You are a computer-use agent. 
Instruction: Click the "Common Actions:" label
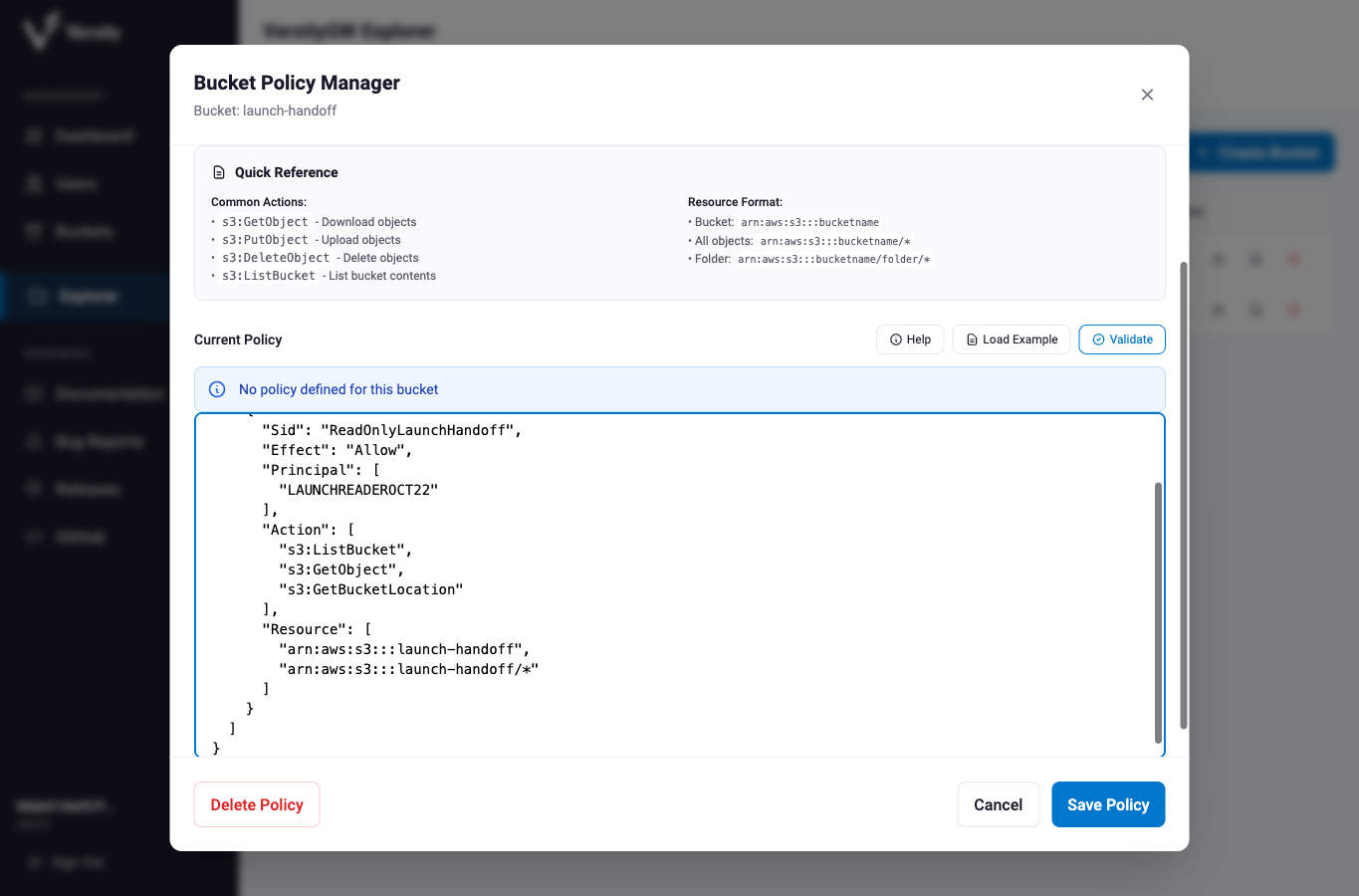[x=259, y=202]
